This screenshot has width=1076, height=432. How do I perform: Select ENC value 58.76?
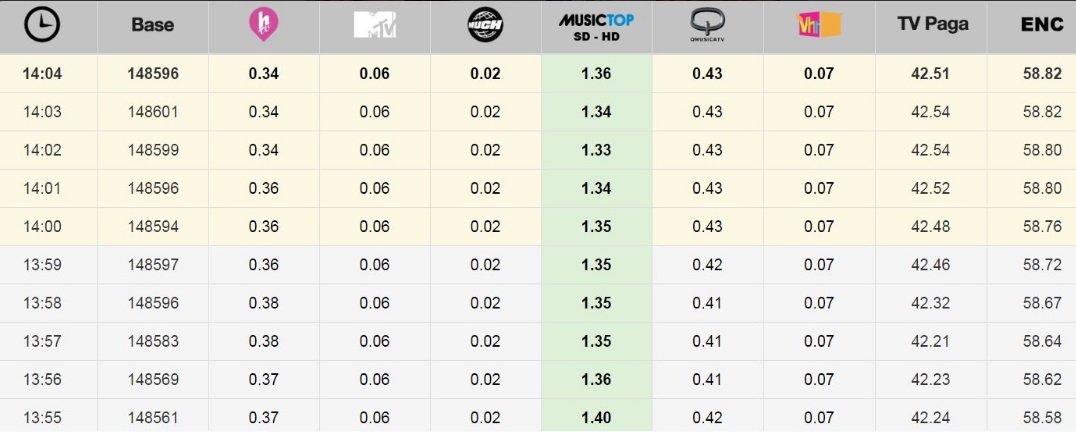[1042, 227]
